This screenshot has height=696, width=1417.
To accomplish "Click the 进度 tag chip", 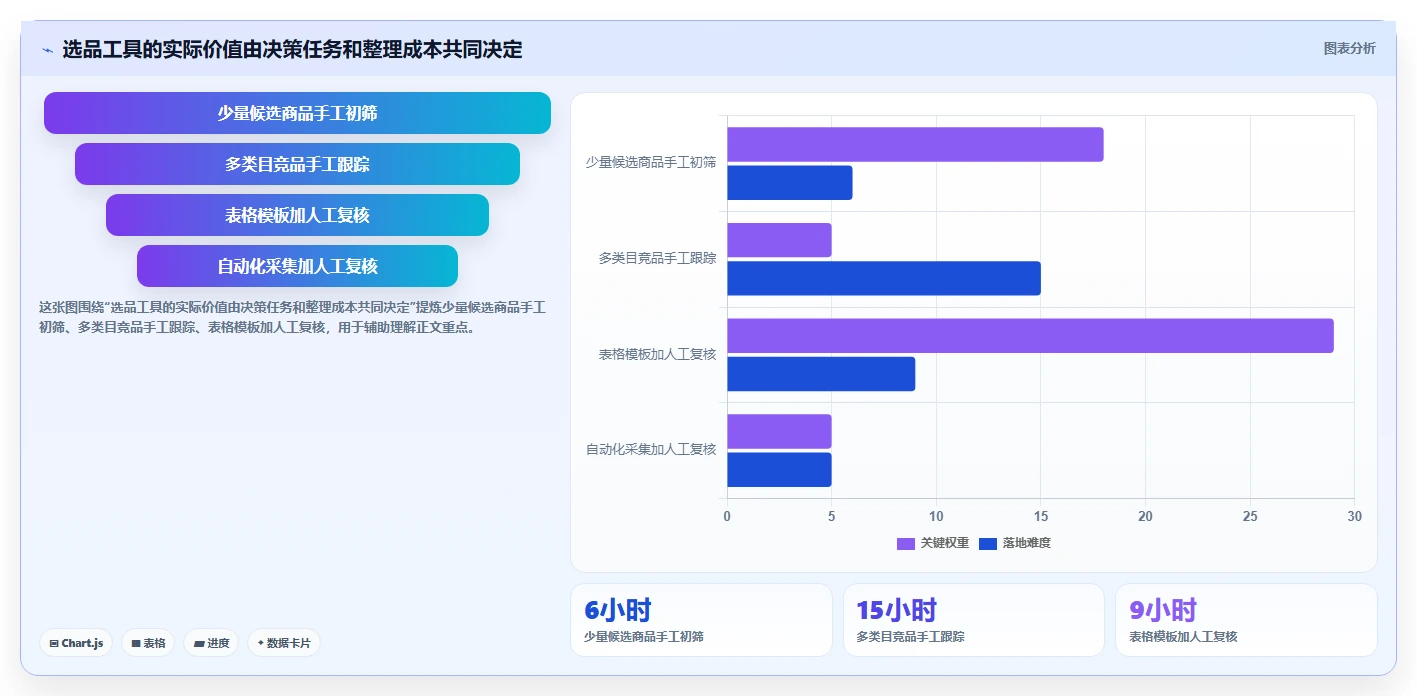I will [x=211, y=643].
